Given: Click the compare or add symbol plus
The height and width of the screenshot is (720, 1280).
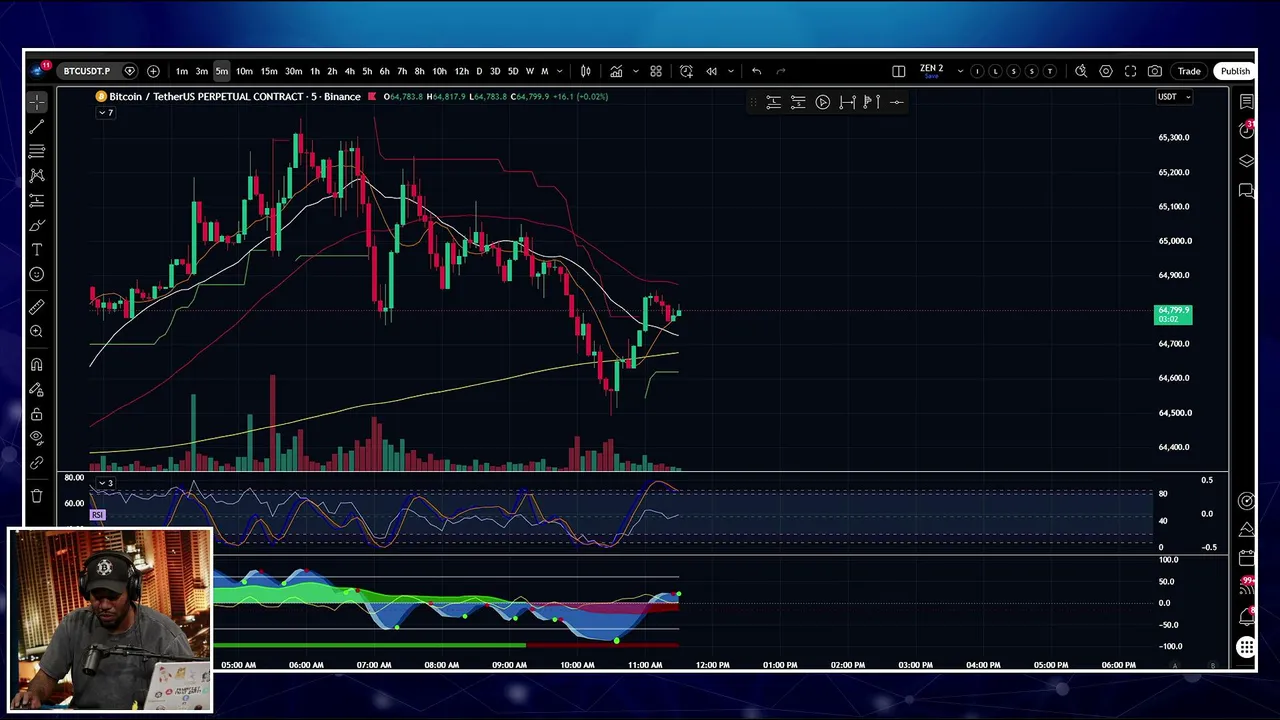Looking at the screenshot, I should (153, 71).
